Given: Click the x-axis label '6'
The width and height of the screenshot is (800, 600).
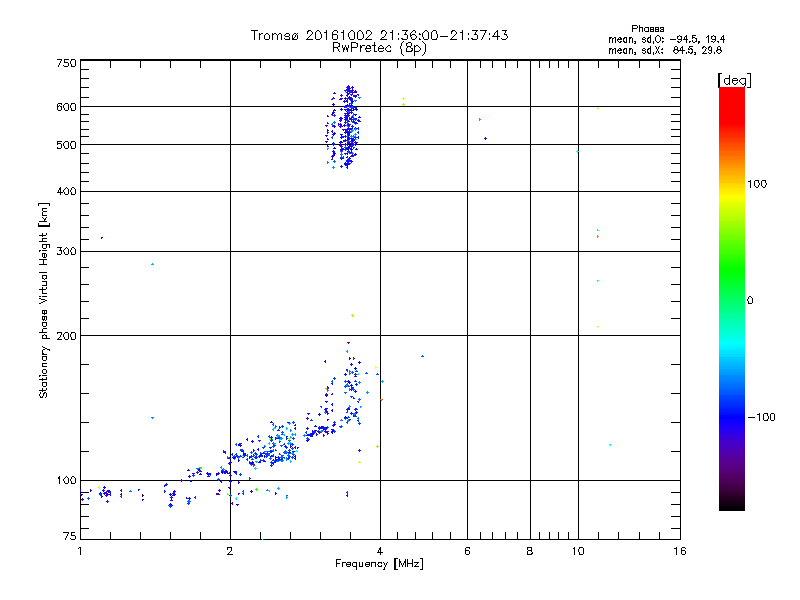Looking at the screenshot, I should [x=467, y=551].
